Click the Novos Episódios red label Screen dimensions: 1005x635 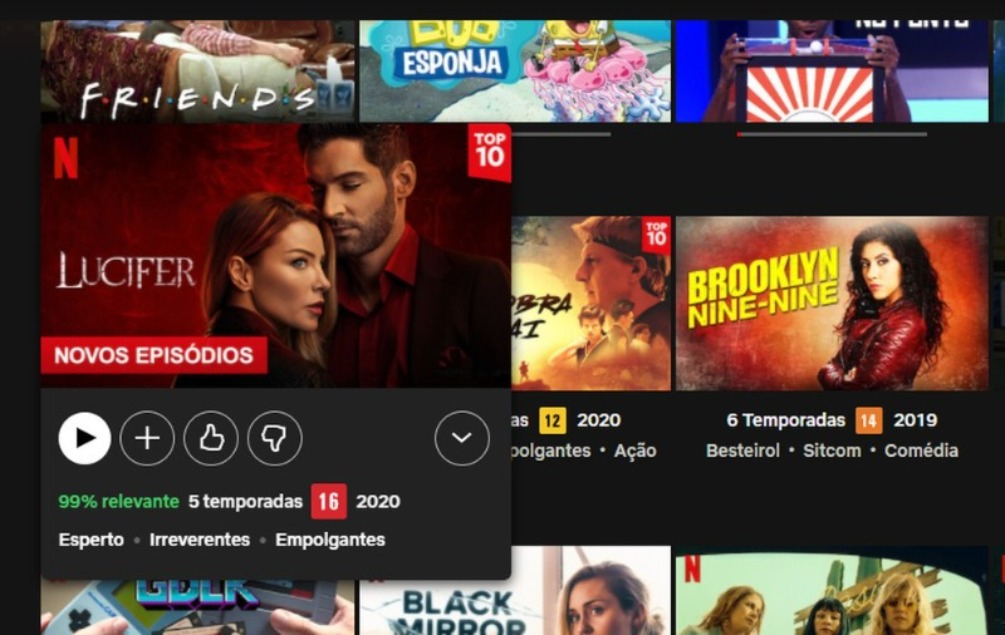coord(154,355)
